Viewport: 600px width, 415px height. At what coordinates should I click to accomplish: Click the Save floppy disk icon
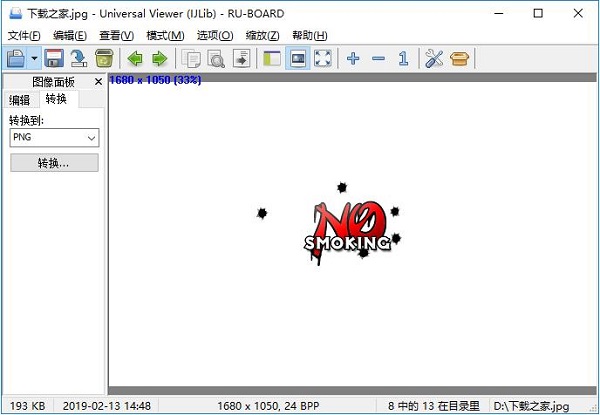point(53,59)
